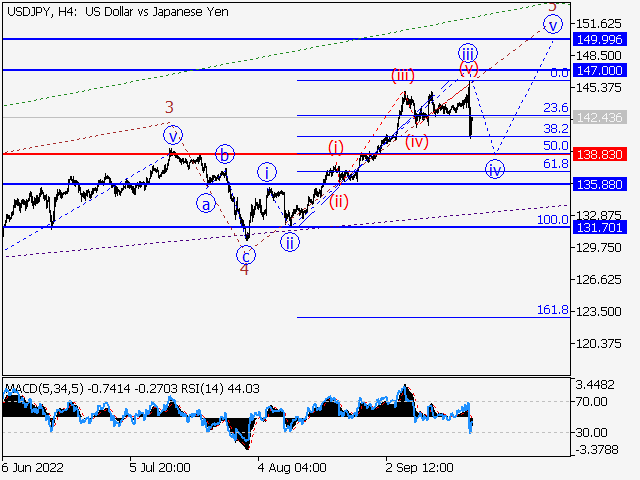Click the -3.3788 indicator scale value
Image resolution: width=640 pixels, height=480 pixels.
coord(597,450)
